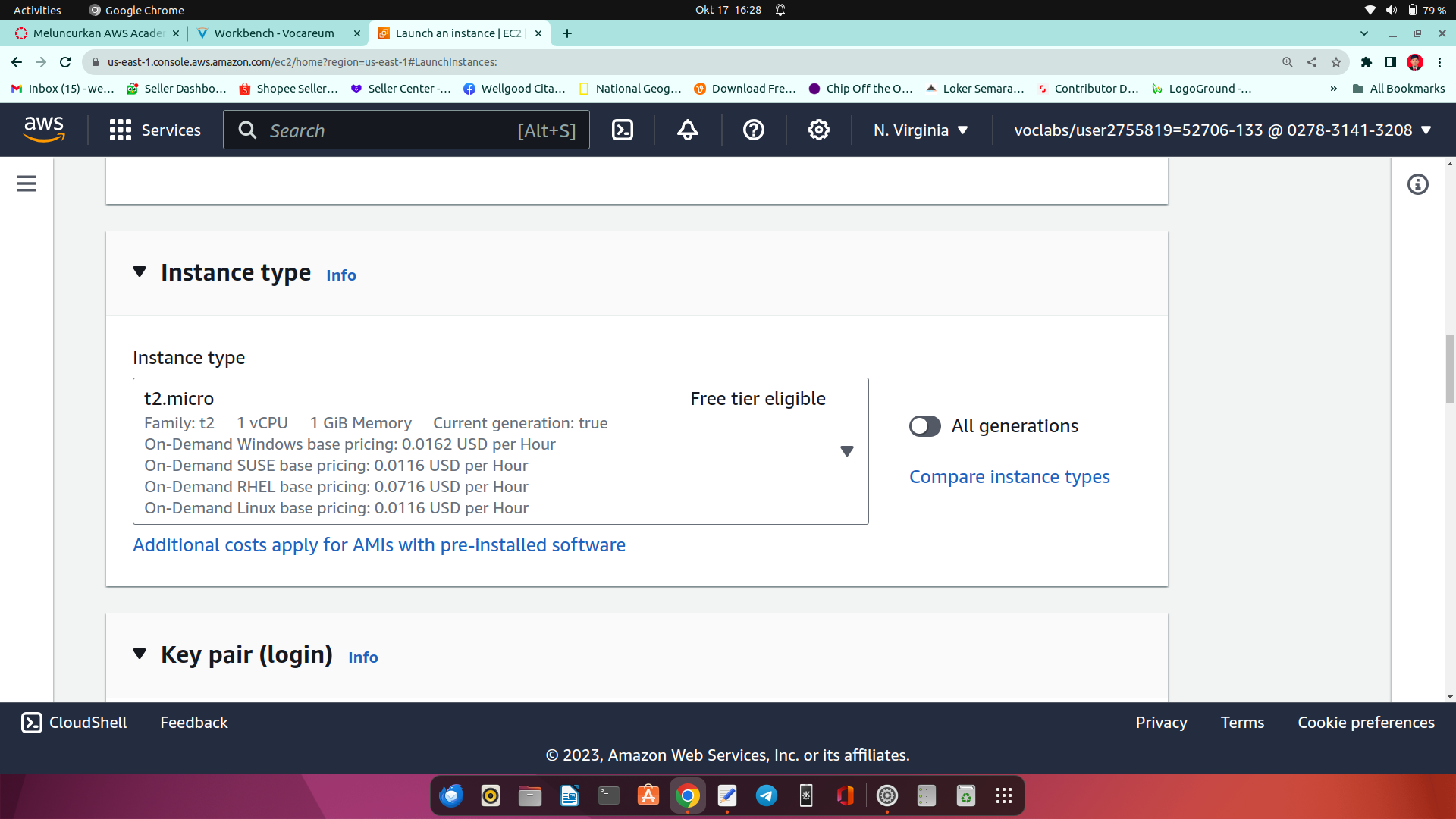
Task: Switch to Meluncurkan AWS Academy tab
Action: 99,33
